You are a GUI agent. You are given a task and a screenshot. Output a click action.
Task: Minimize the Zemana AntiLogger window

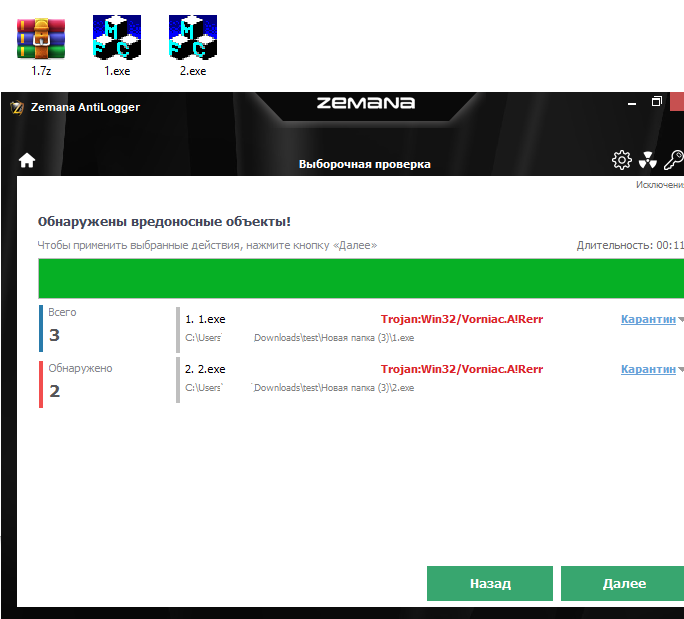tap(632, 104)
